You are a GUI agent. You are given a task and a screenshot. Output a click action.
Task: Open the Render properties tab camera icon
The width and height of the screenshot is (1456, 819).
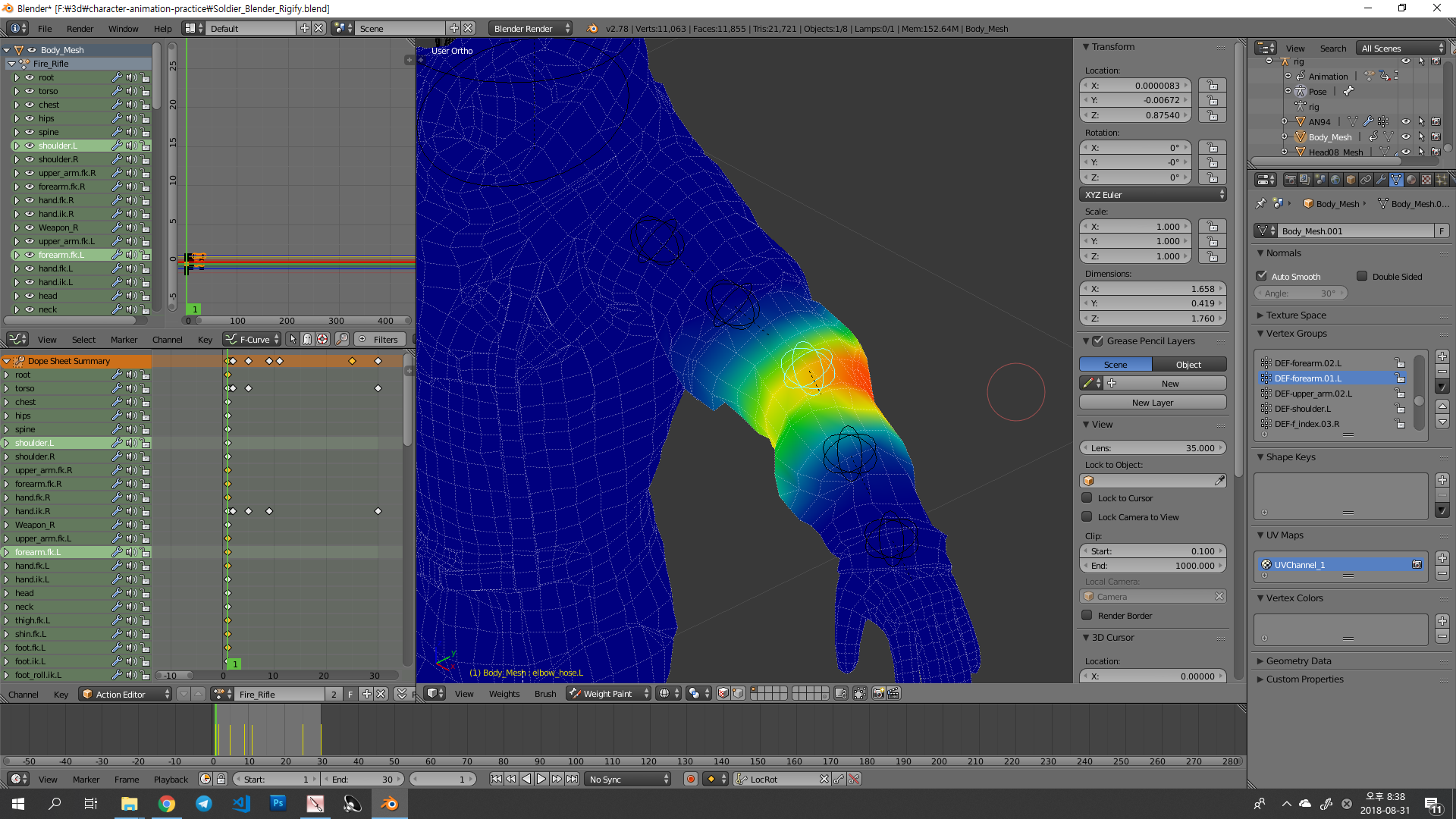pyautogui.click(x=1290, y=180)
